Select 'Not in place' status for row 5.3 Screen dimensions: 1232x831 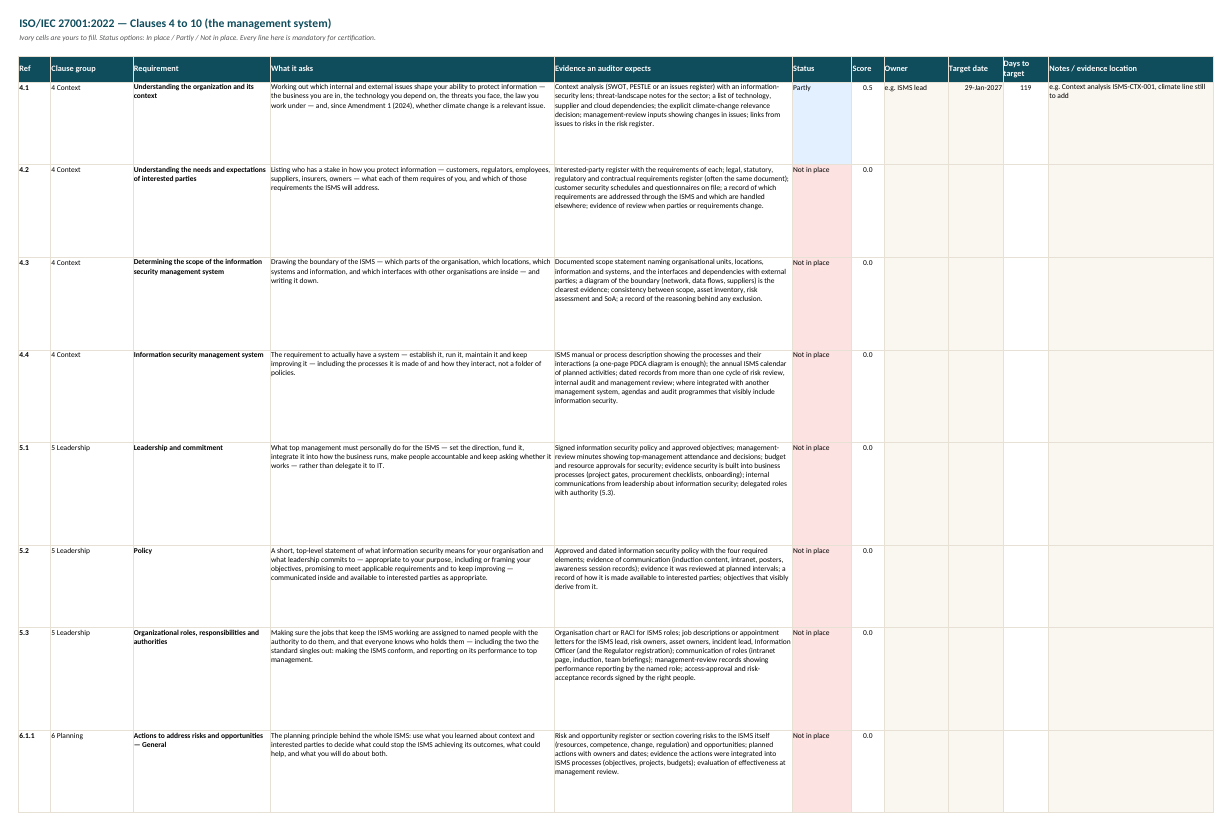(821, 677)
